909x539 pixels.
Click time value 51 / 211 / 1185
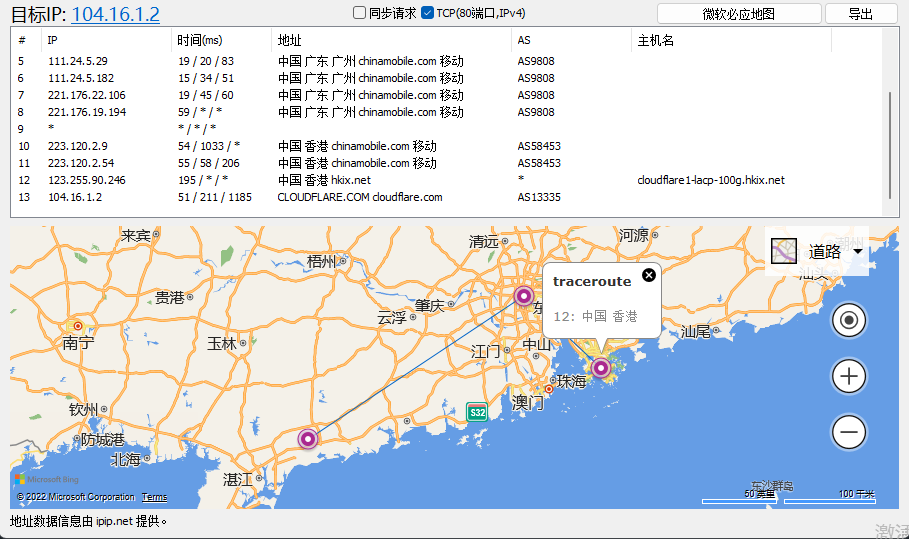[x=214, y=197]
